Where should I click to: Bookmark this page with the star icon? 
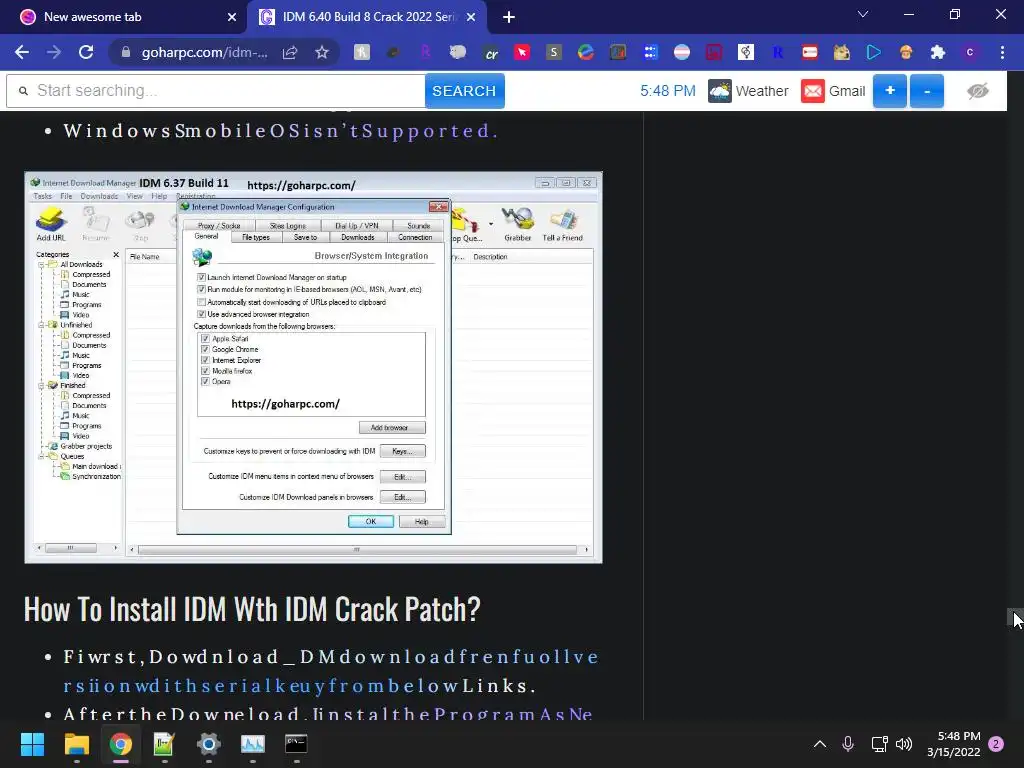(321, 52)
